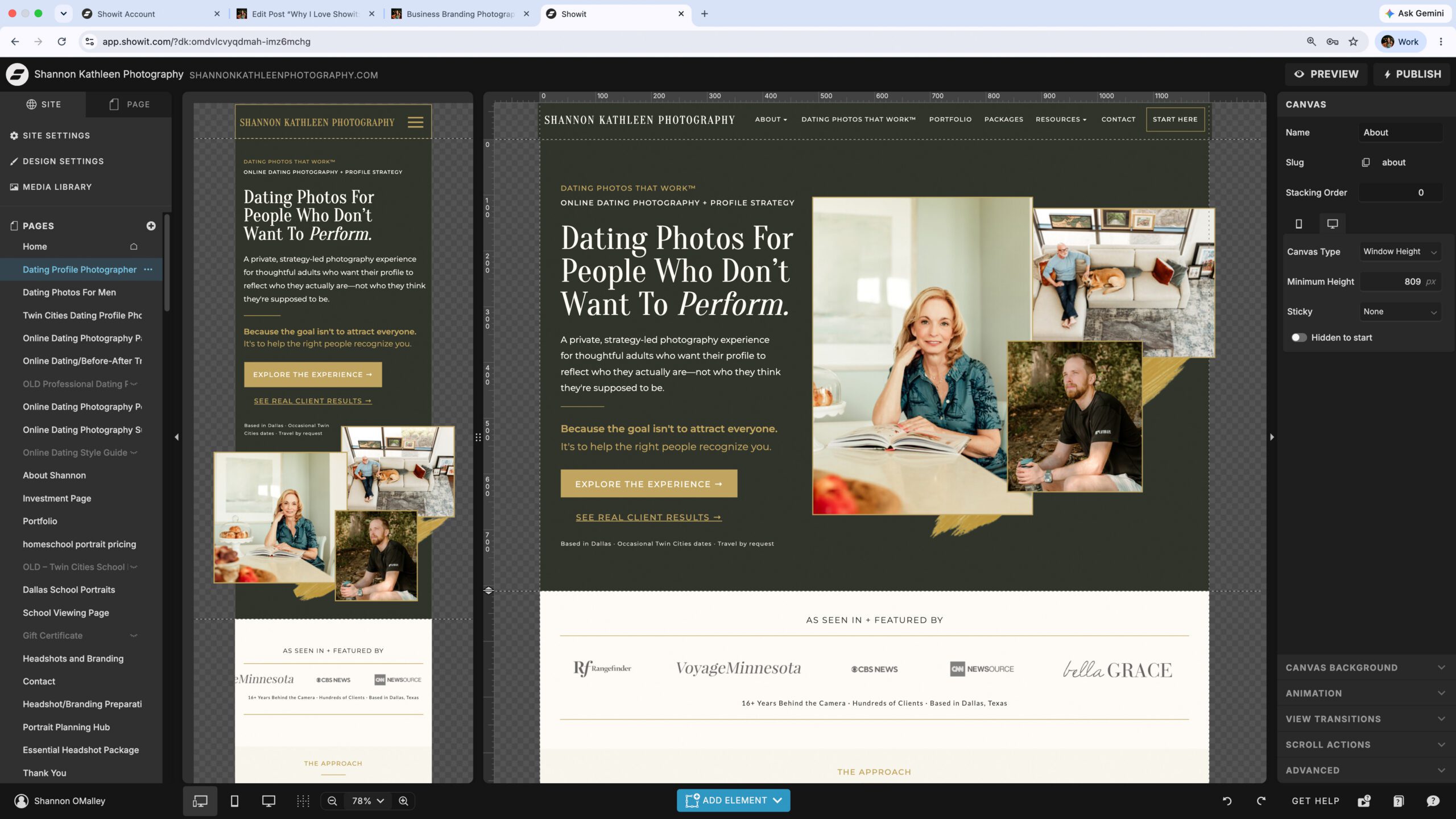Image resolution: width=1456 pixels, height=819 pixels.
Task: Redo the last action
Action: [x=1261, y=801]
